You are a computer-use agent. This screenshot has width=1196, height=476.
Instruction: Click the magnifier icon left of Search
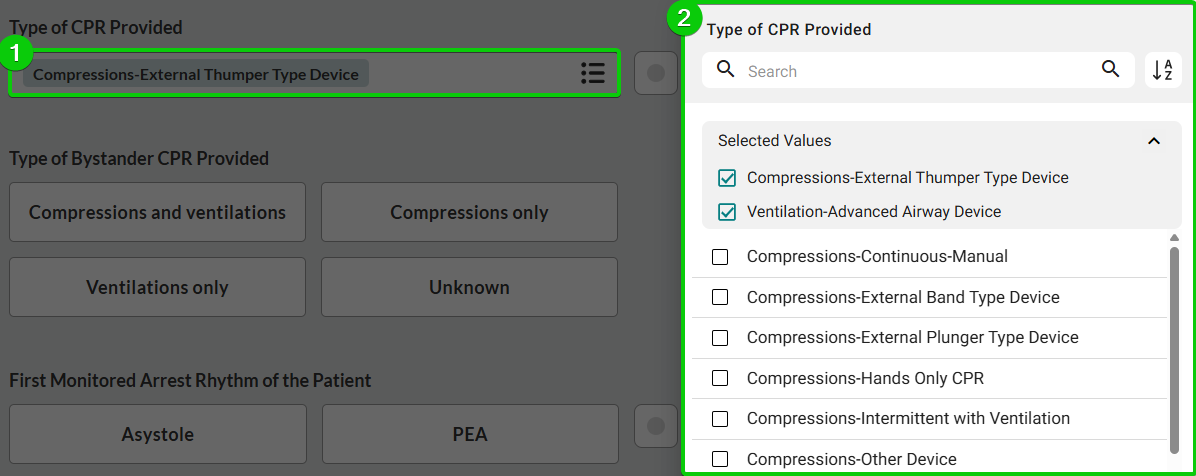coord(727,70)
